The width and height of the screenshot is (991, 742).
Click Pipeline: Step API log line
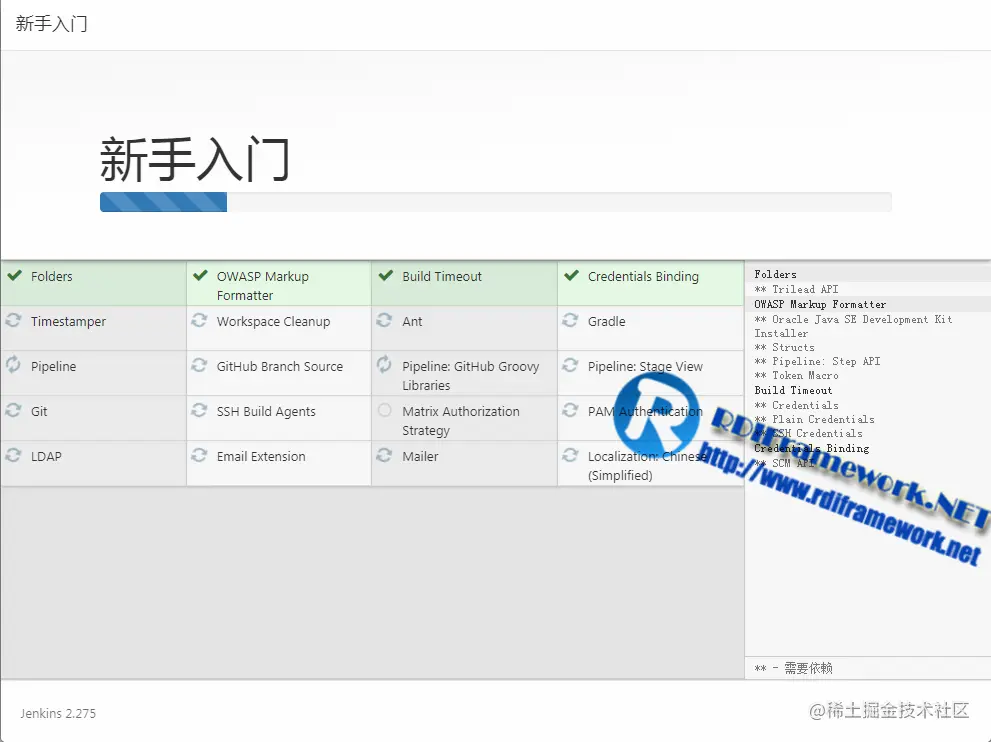817,361
